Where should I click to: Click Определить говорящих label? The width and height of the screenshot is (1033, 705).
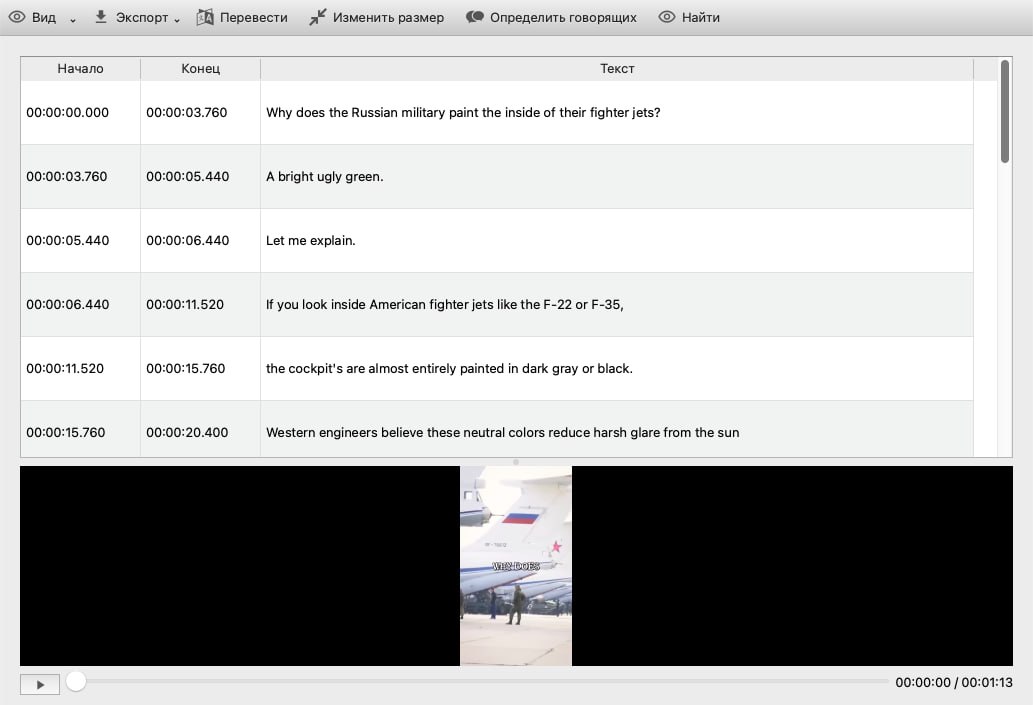coord(563,17)
